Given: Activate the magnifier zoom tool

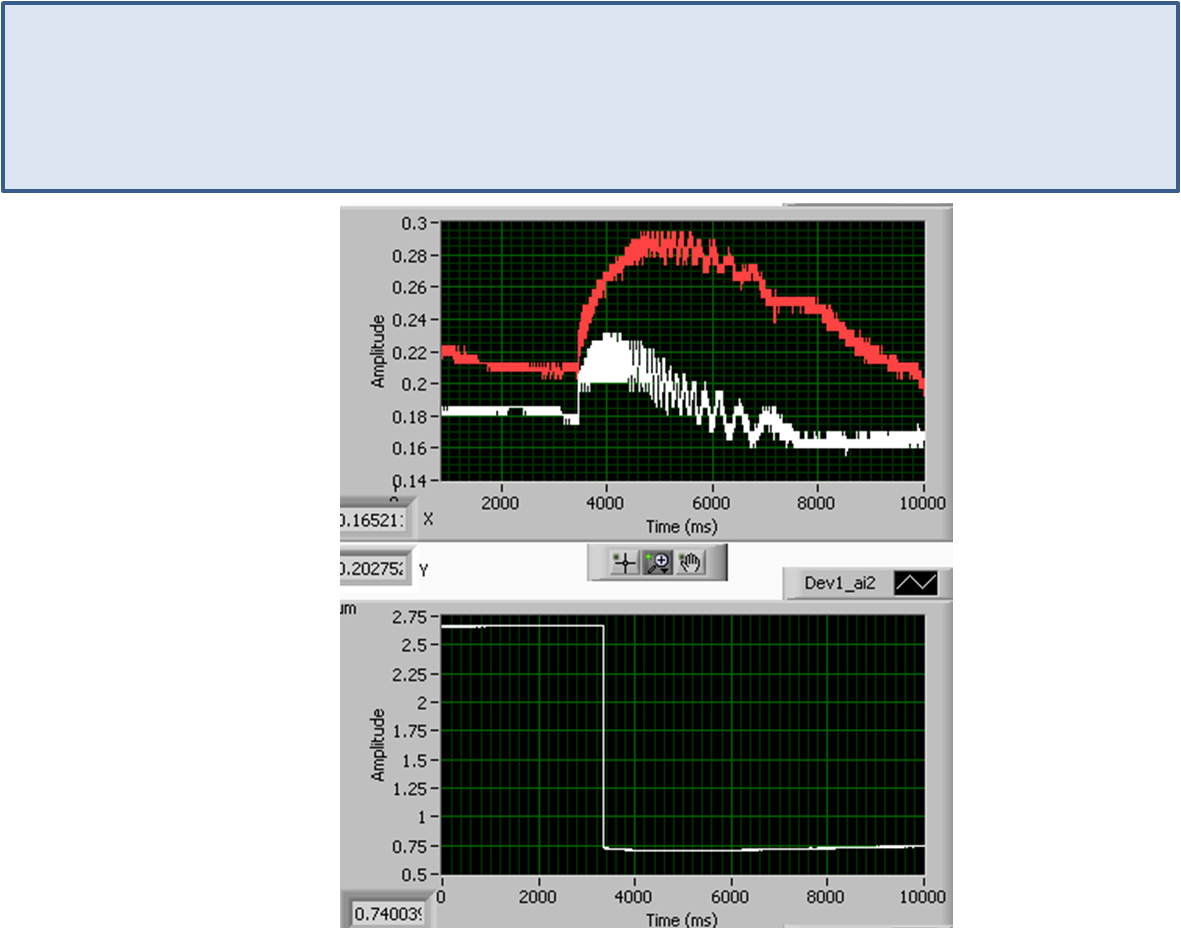Looking at the screenshot, I should tap(657, 563).
